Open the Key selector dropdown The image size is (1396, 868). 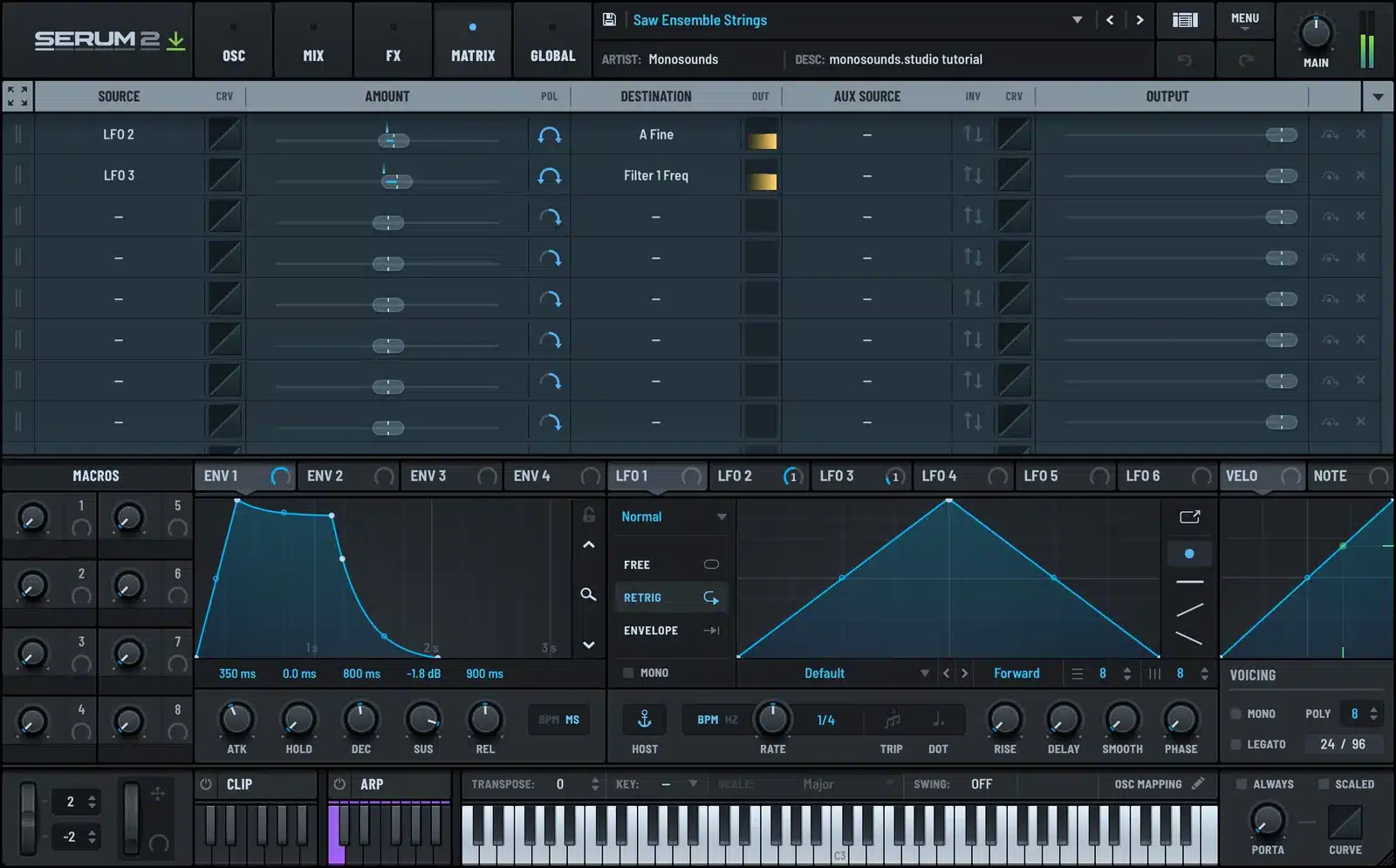pyautogui.click(x=680, y=784)
